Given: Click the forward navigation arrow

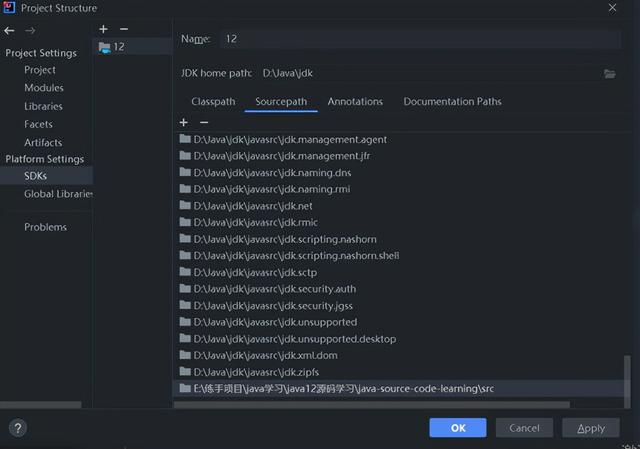Looking at the screenshot, I should (30, 31).
